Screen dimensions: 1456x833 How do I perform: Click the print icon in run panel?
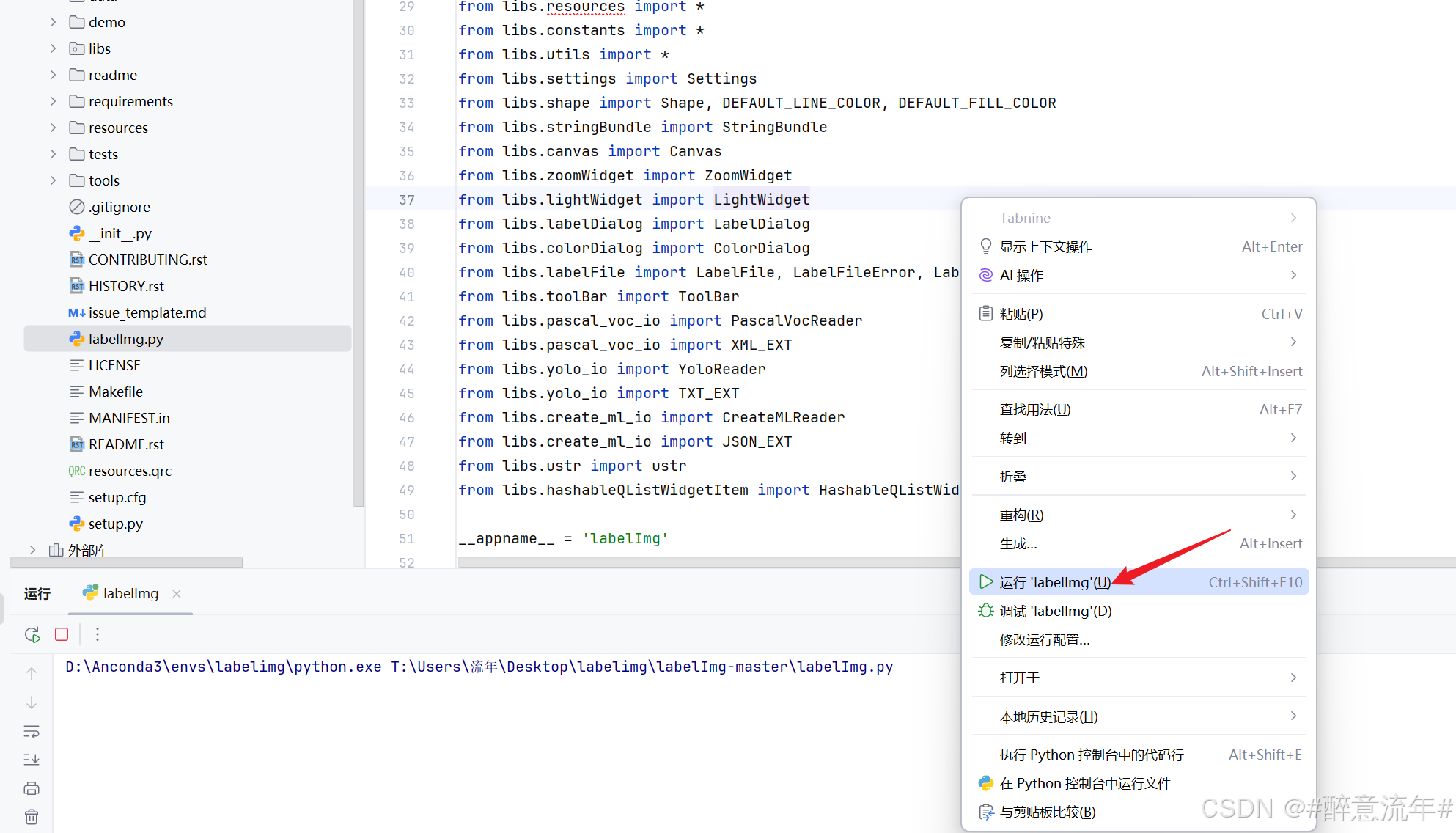coord(32,788)
